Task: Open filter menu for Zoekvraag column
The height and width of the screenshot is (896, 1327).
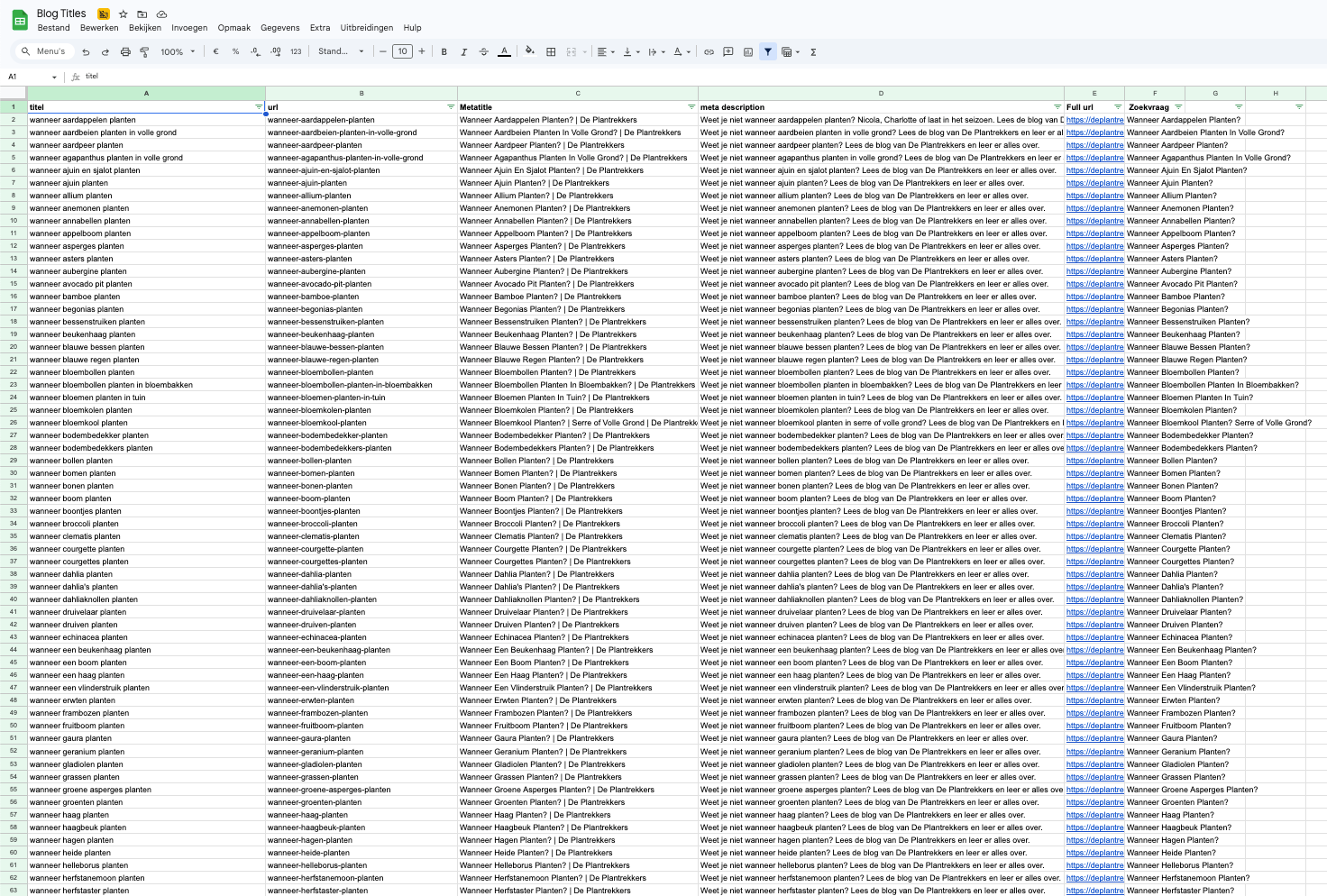Action: tap(1178, 107)
